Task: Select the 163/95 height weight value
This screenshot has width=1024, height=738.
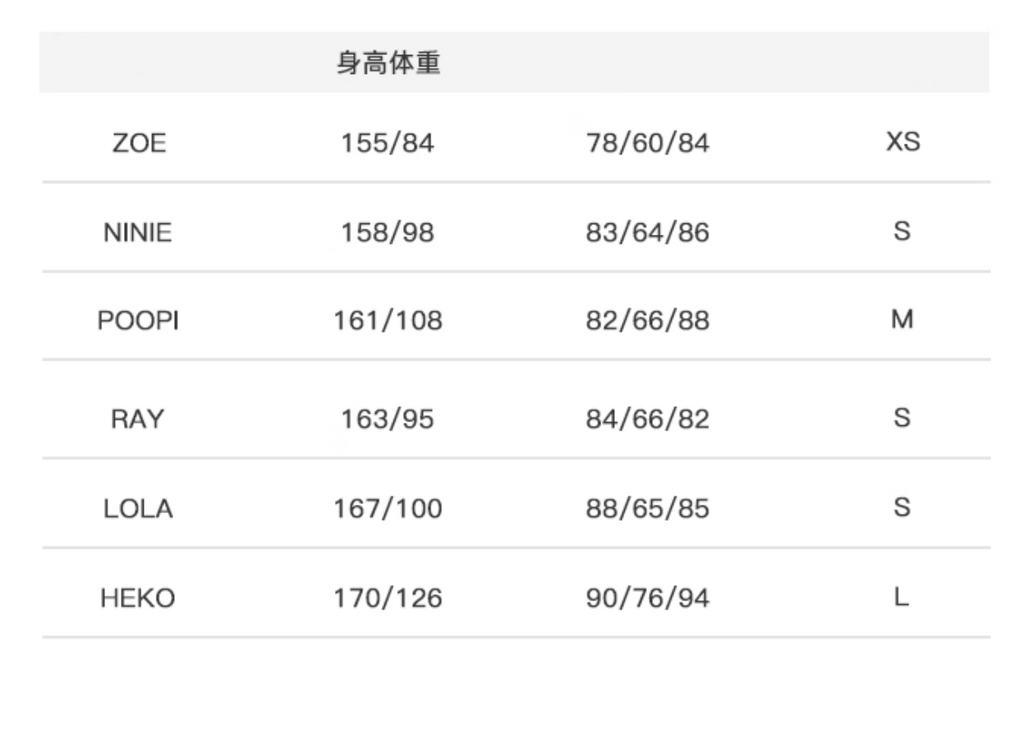Action: [x=388, y=419]
